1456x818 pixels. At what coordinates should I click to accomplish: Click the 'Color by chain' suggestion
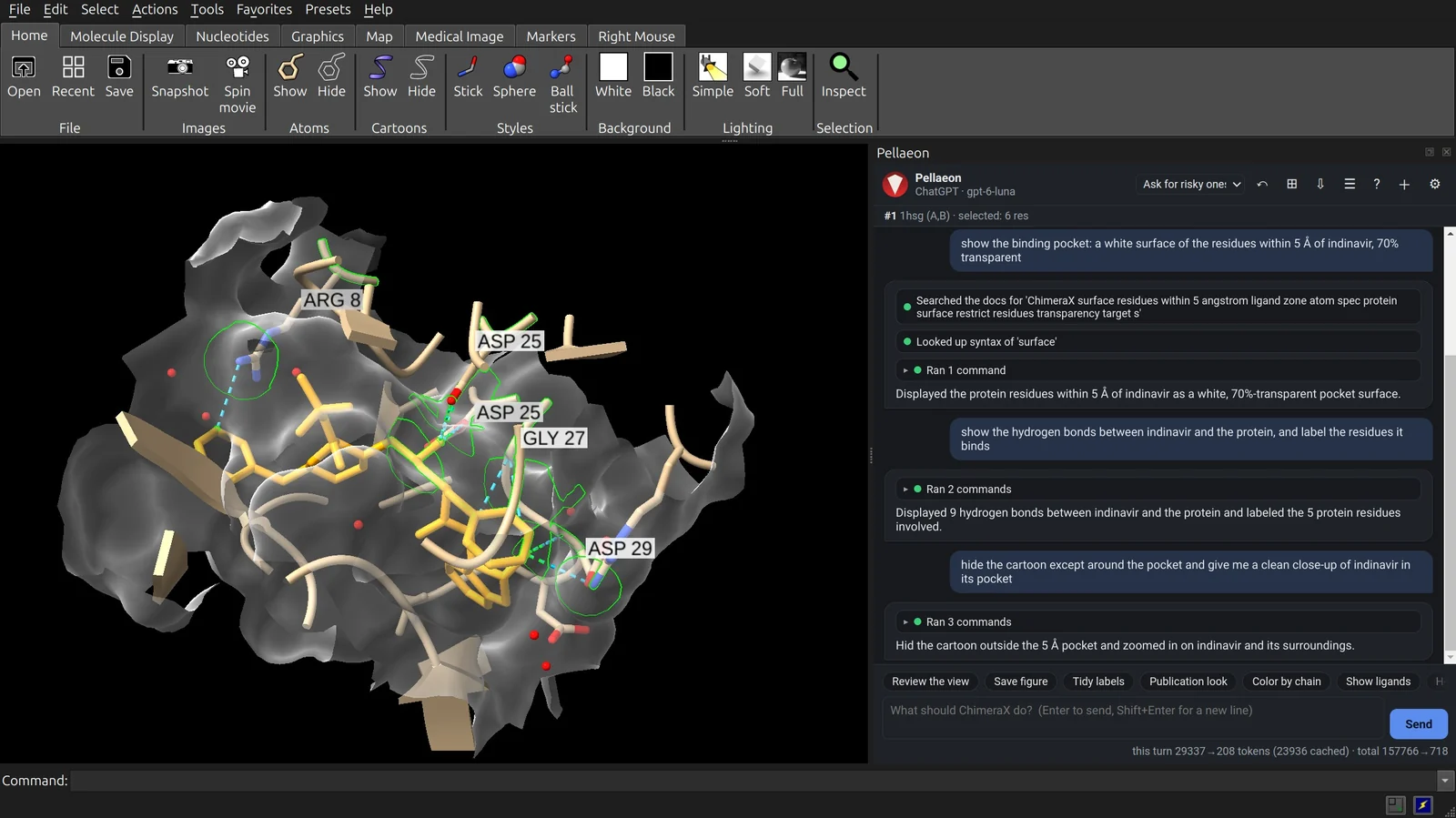tap(1286, 682)
